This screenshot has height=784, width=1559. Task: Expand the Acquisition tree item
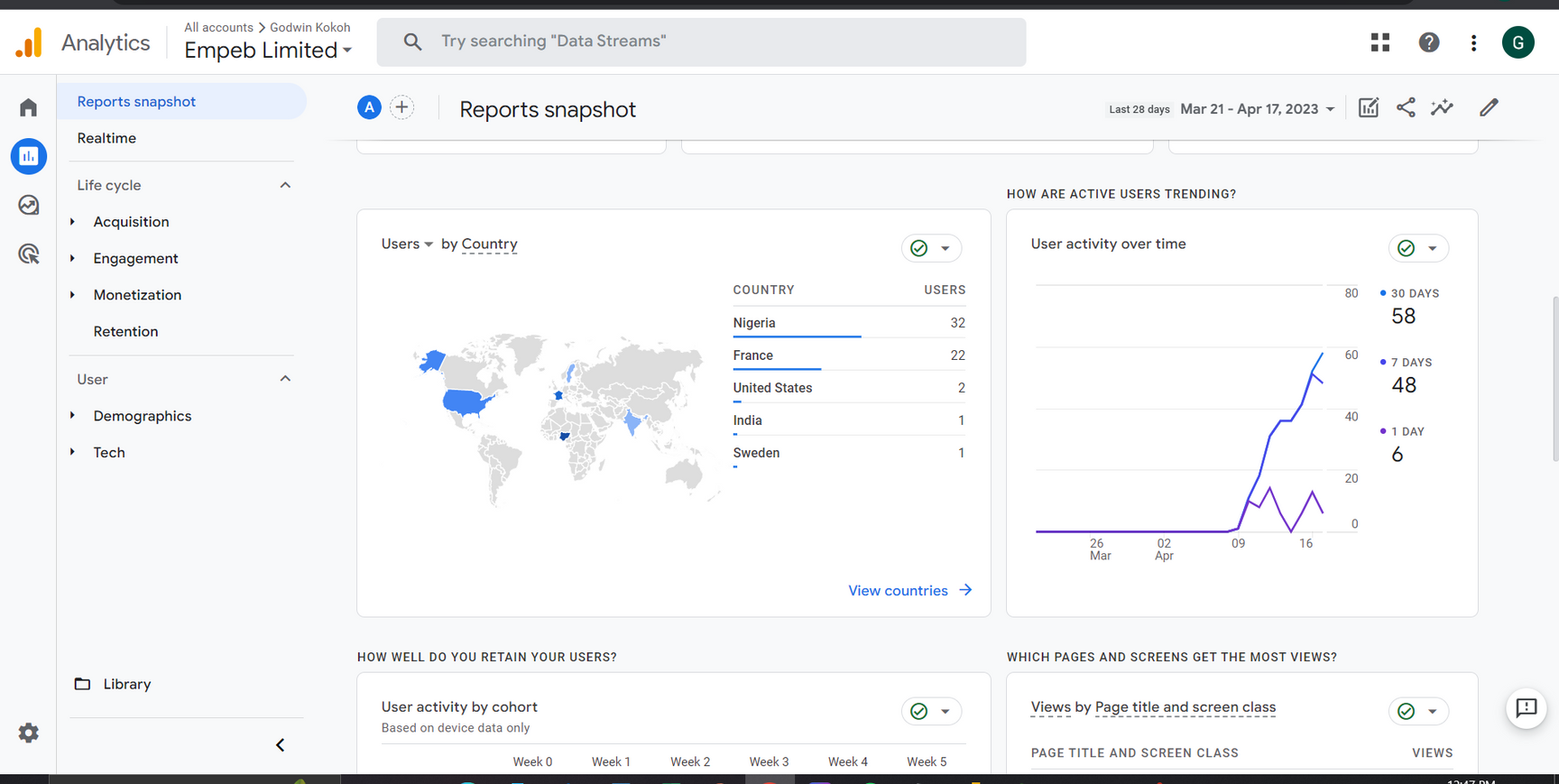(73, 222)
